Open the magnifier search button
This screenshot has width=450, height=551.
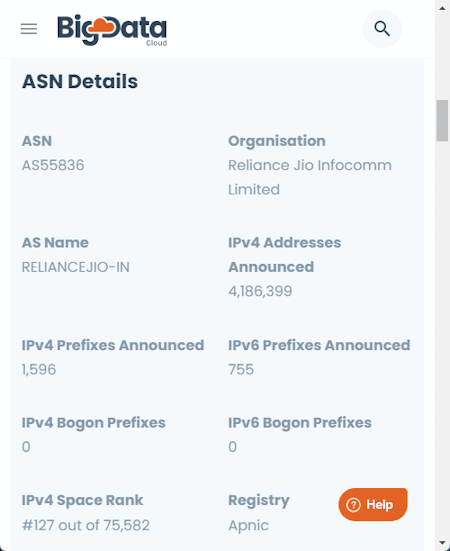(382, 28)
